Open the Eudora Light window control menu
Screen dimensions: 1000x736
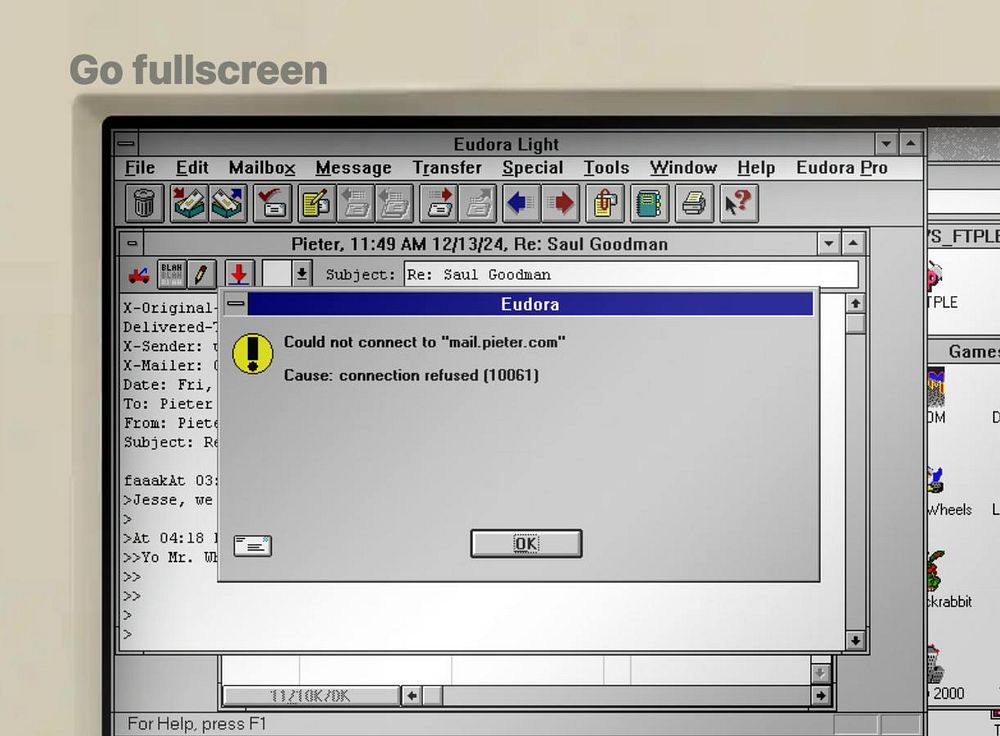tap(126, 144)
